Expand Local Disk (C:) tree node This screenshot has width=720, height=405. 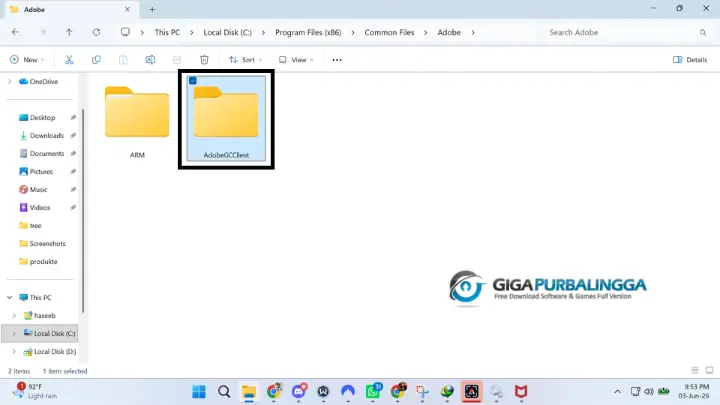pos(14,333)
